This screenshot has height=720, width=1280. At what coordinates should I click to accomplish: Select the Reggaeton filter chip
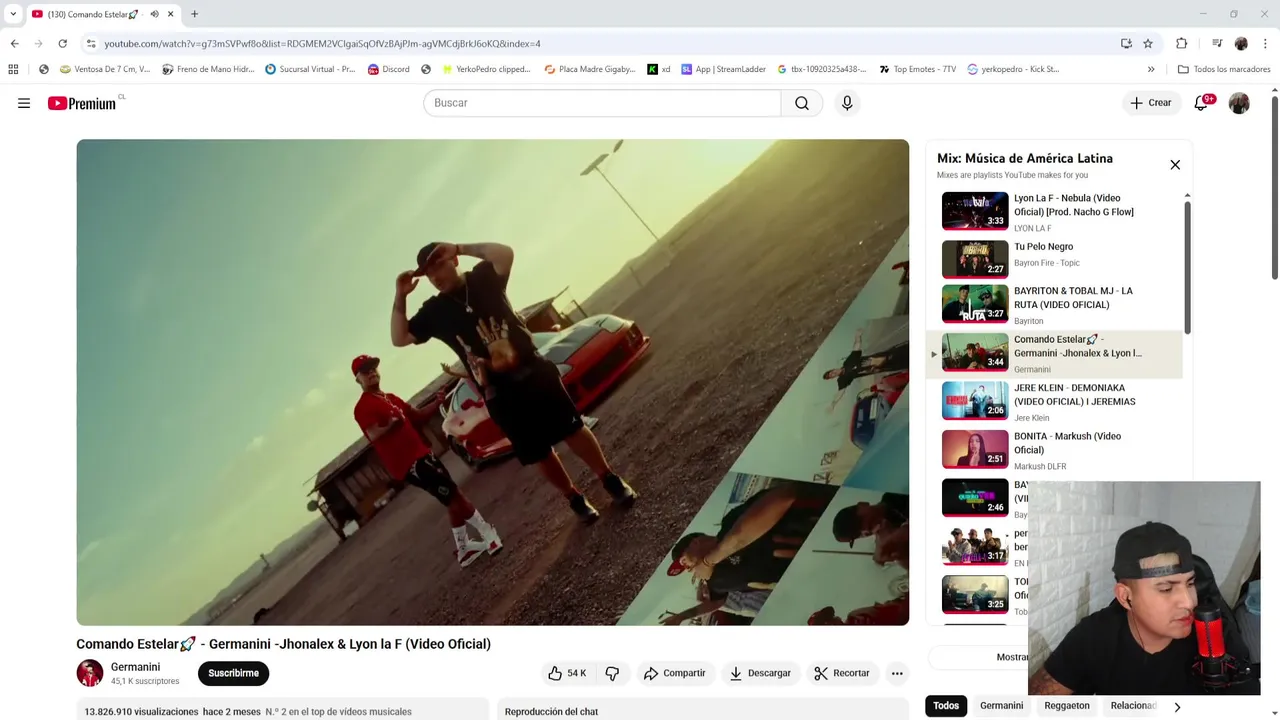1067,706
